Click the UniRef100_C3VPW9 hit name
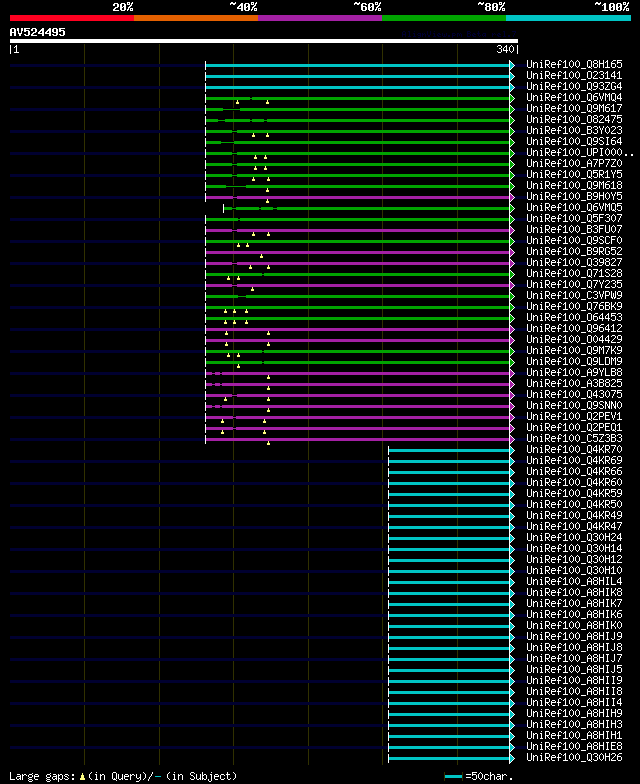This screenshot has width=640, height=784. [574, 296]
